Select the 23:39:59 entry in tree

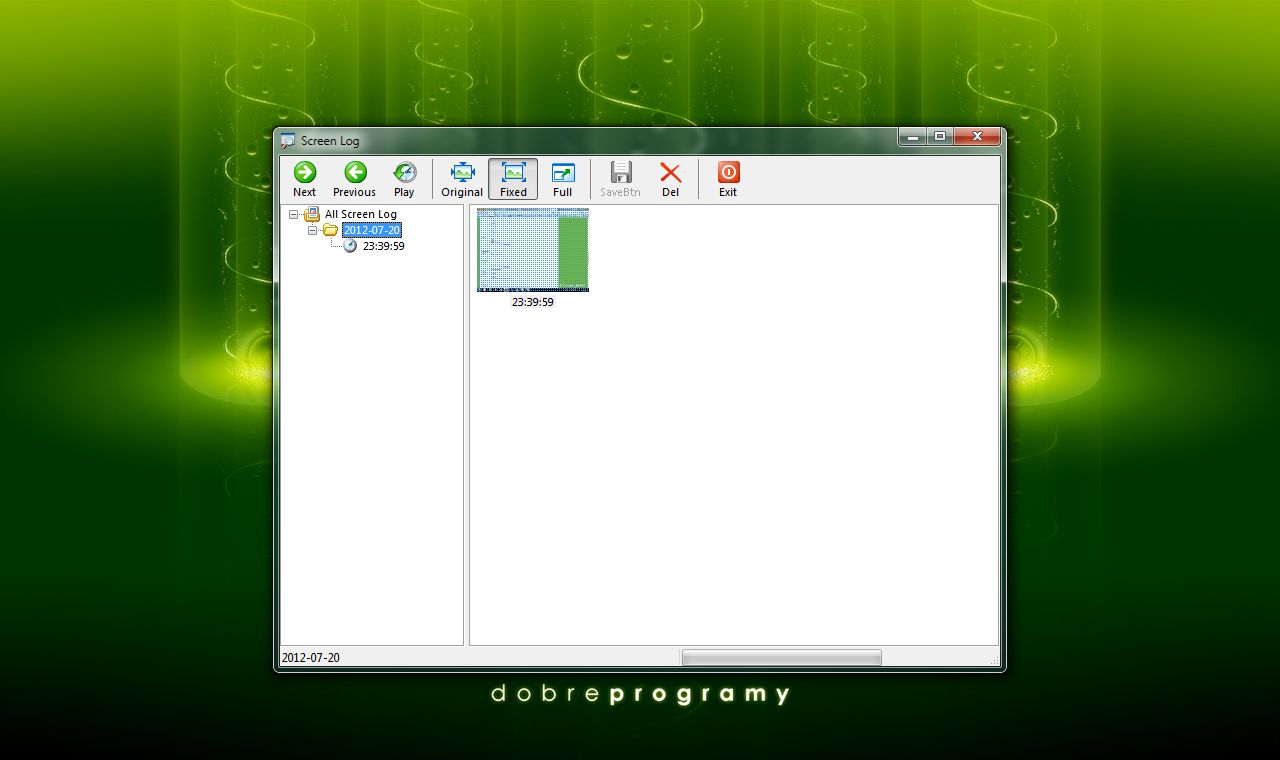click(383, 246)
